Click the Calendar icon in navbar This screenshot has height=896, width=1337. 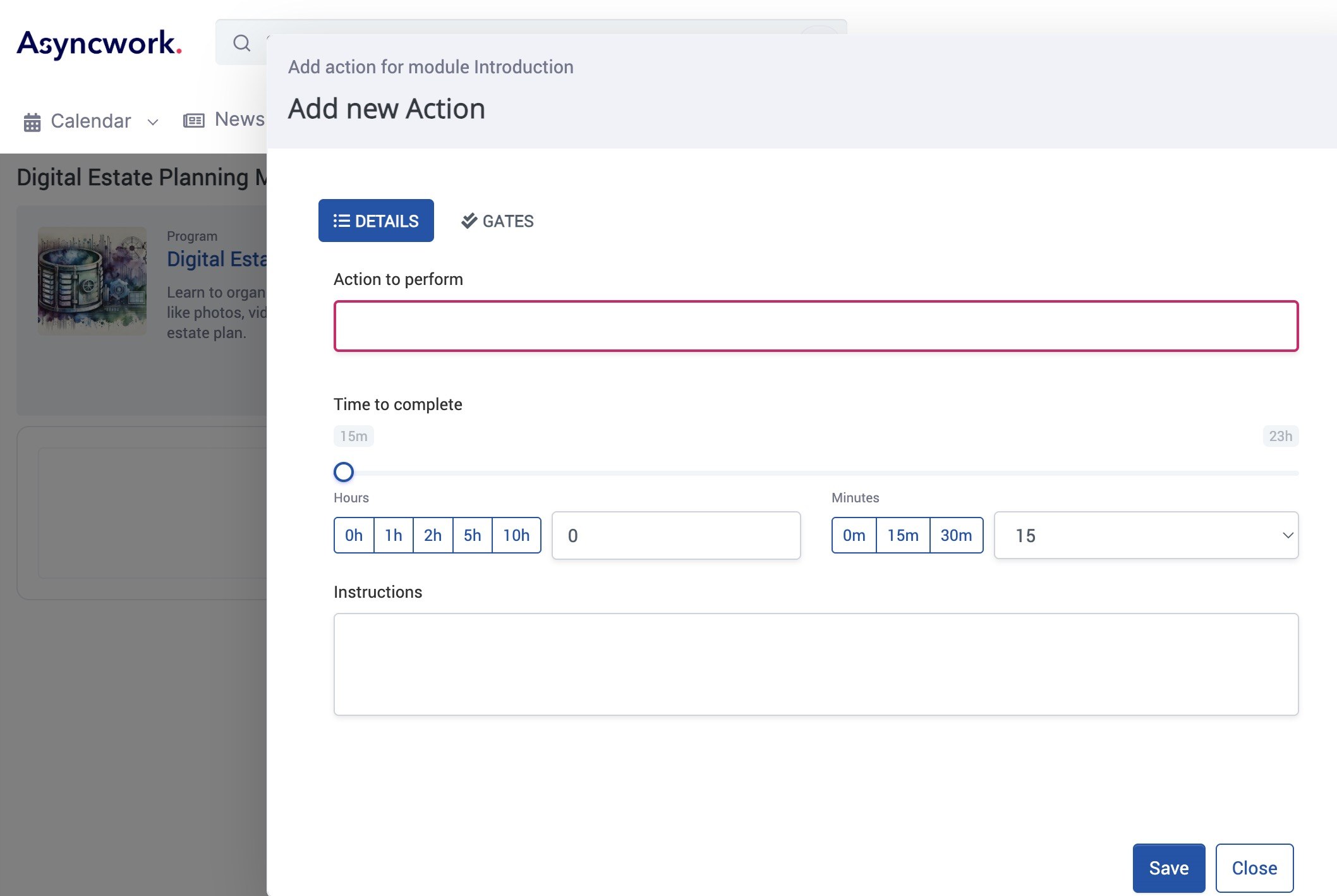(32, 121)
